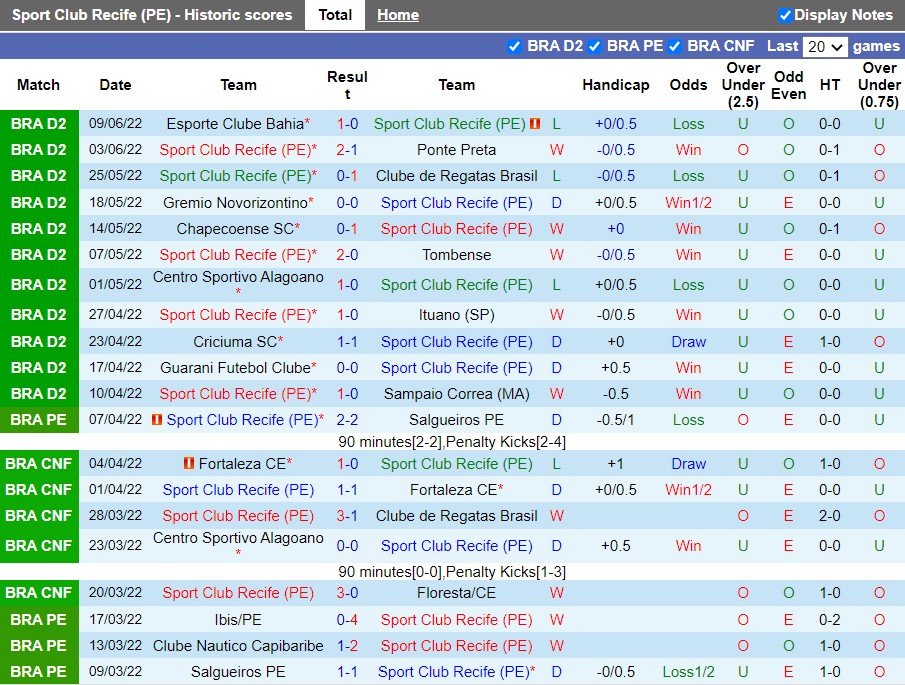The height and width of the screenshot is (685, 905).
Task: Open Esporte Clube Bahia team link
Action: click(234, 124)
